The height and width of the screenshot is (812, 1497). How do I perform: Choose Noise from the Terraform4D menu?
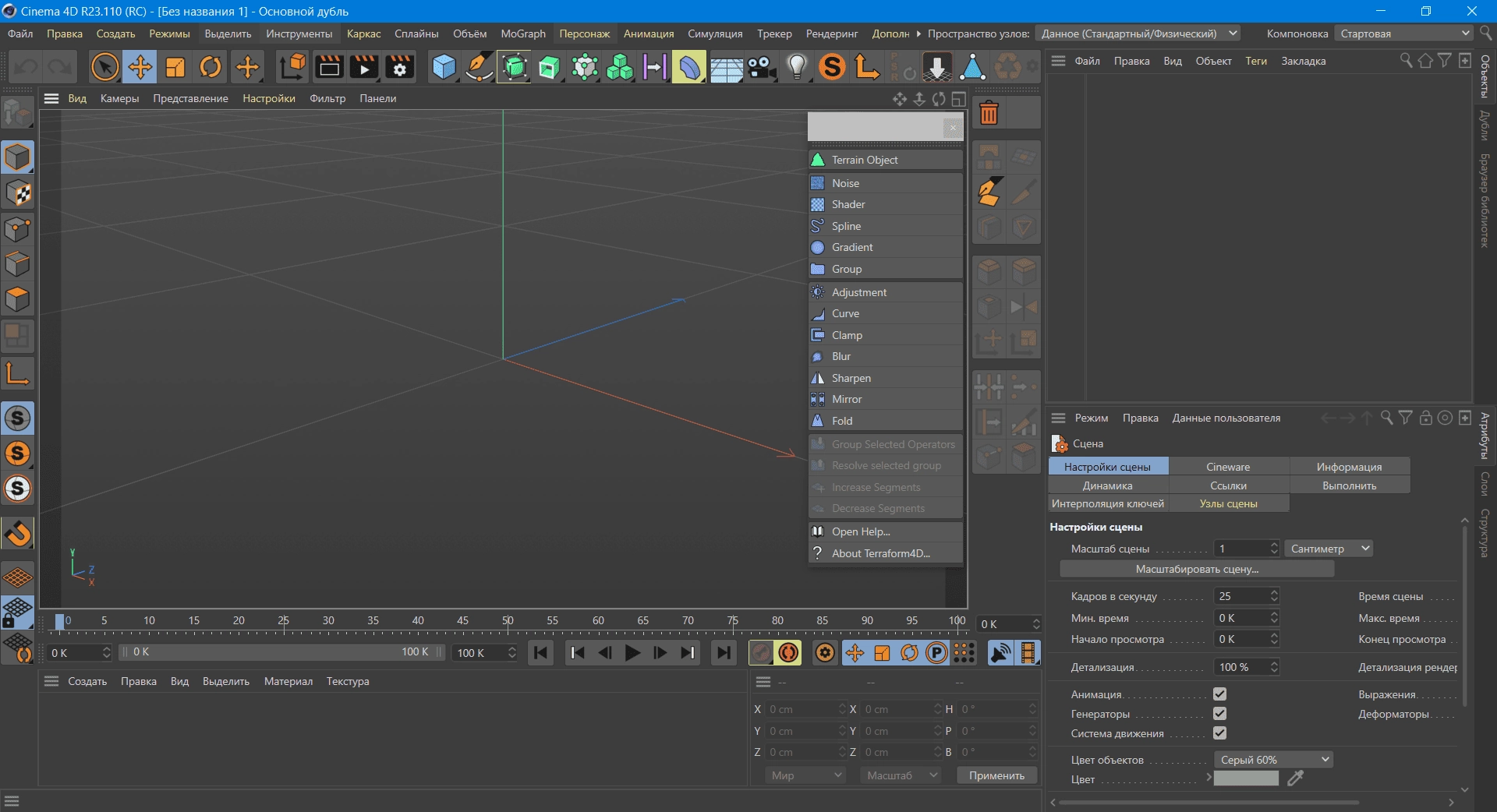886,183
